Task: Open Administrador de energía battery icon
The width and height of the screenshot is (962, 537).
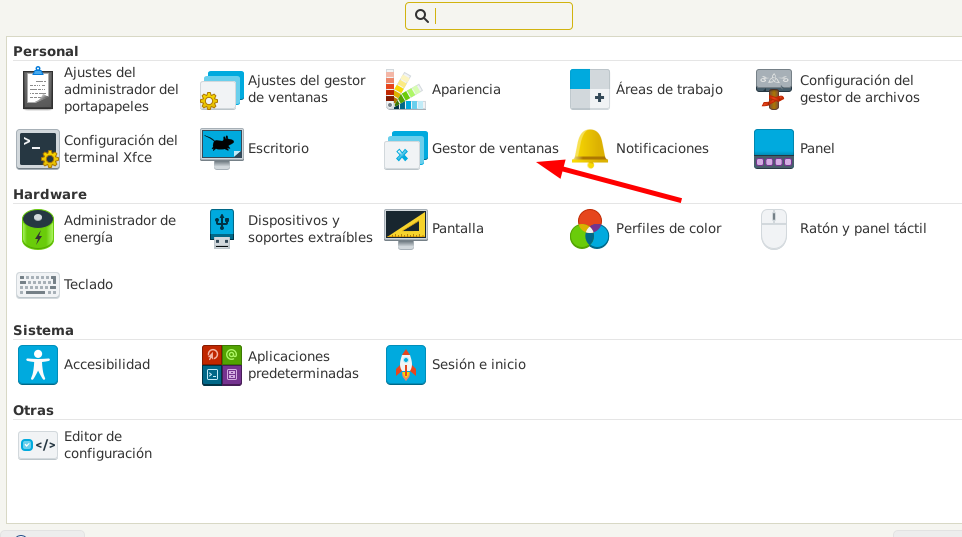Action: coord(38,229)
